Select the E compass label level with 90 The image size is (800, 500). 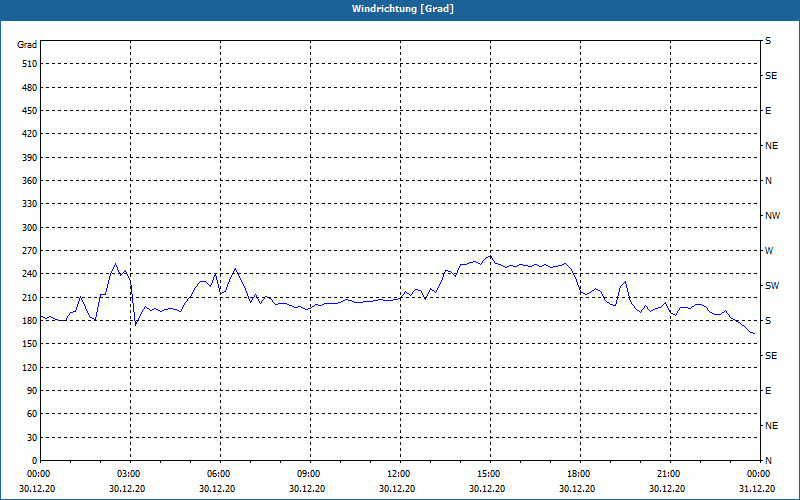tap(768, 391)
